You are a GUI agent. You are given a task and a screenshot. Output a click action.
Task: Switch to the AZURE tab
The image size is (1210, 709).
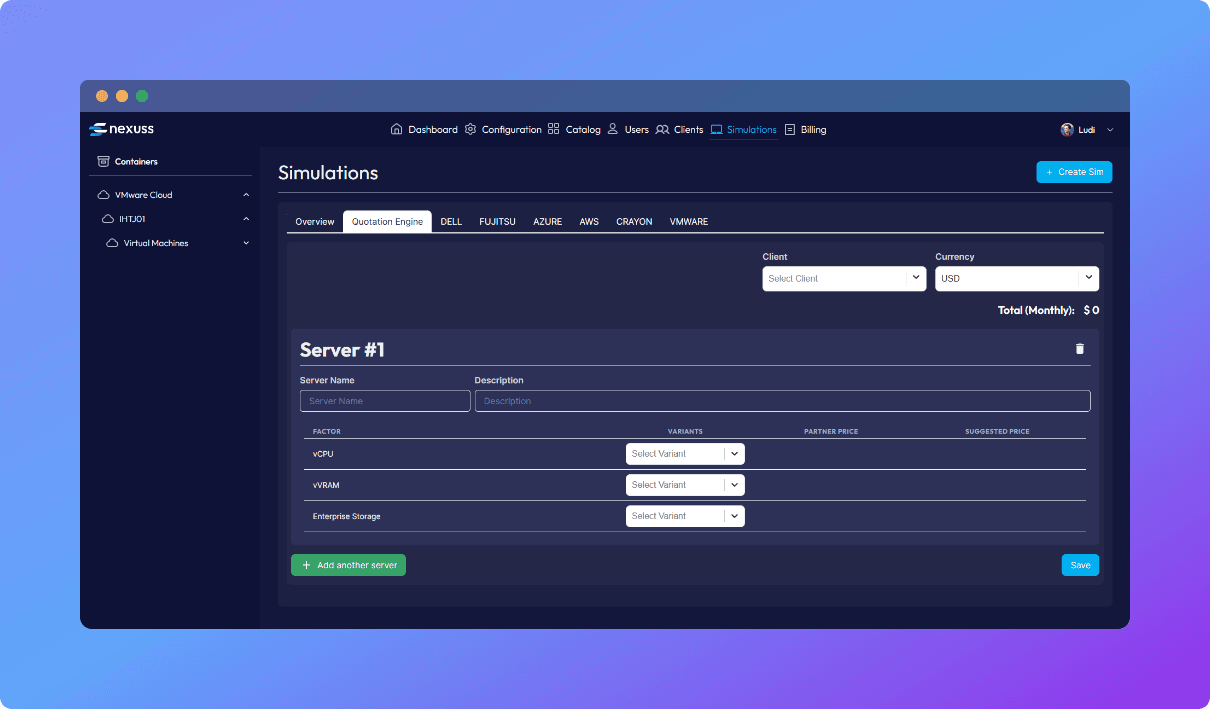coord(547,222)
